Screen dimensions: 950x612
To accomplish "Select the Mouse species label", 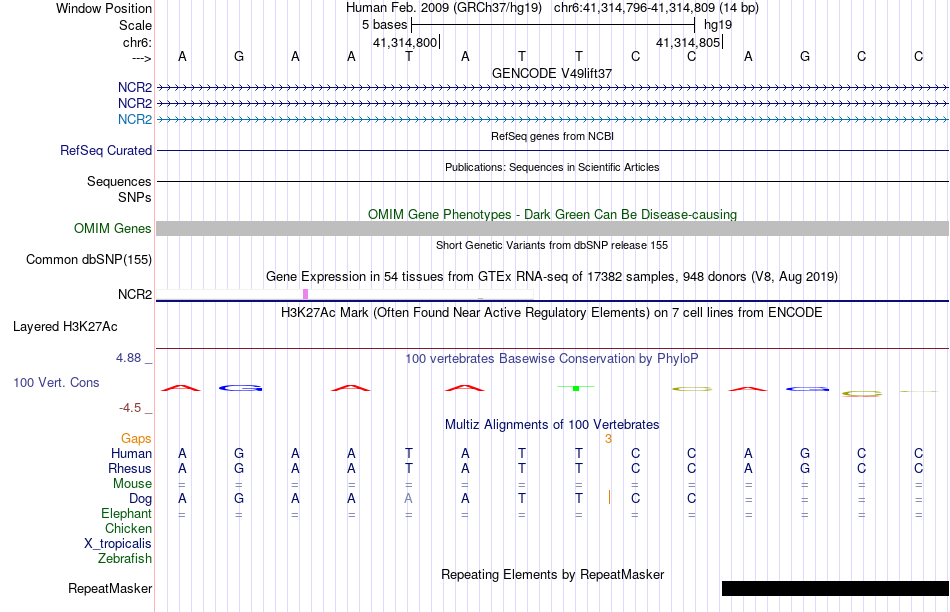I will [x=132, y=484].
